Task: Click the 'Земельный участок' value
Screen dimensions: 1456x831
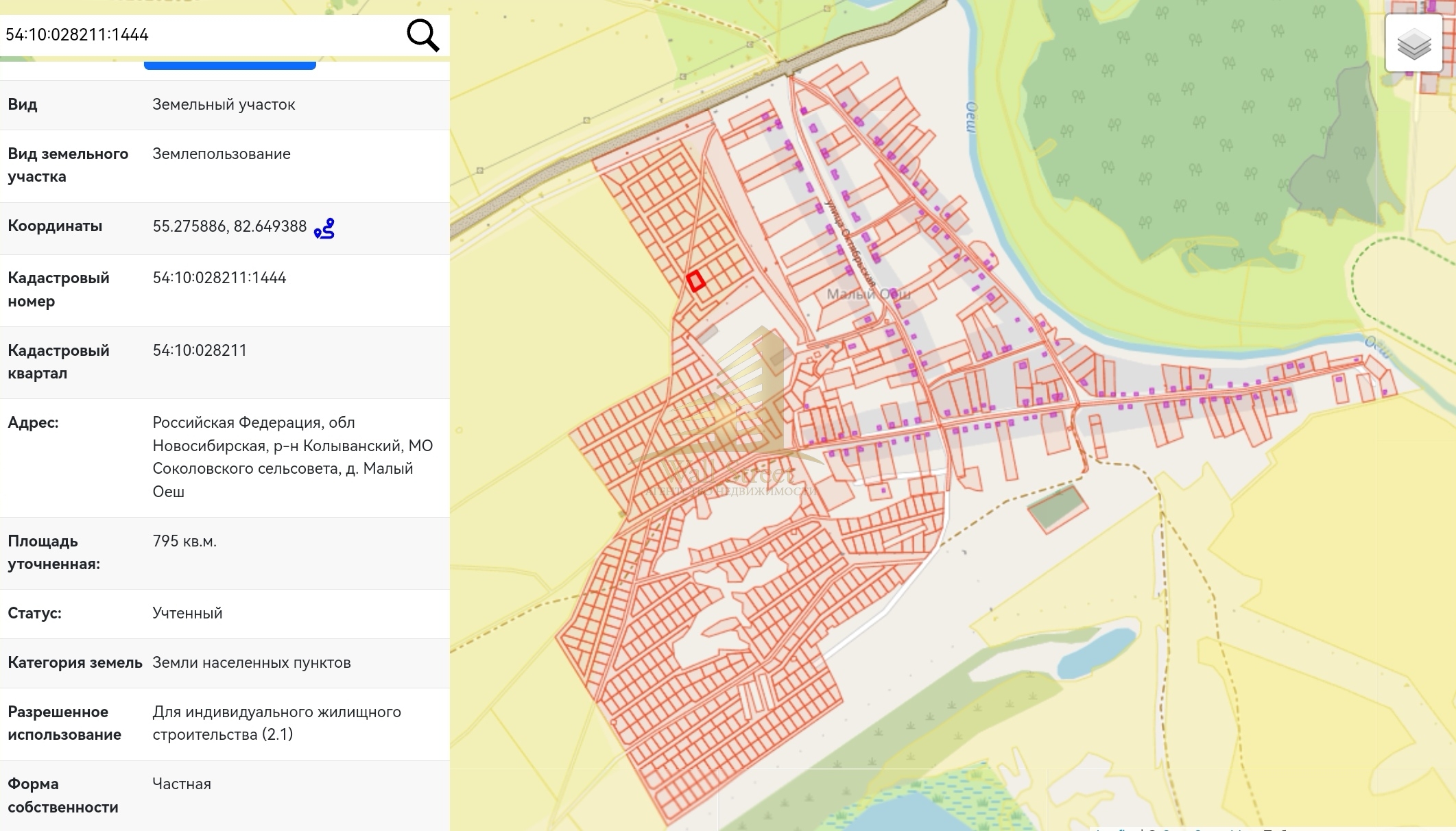Action: (x=224, y=104)
